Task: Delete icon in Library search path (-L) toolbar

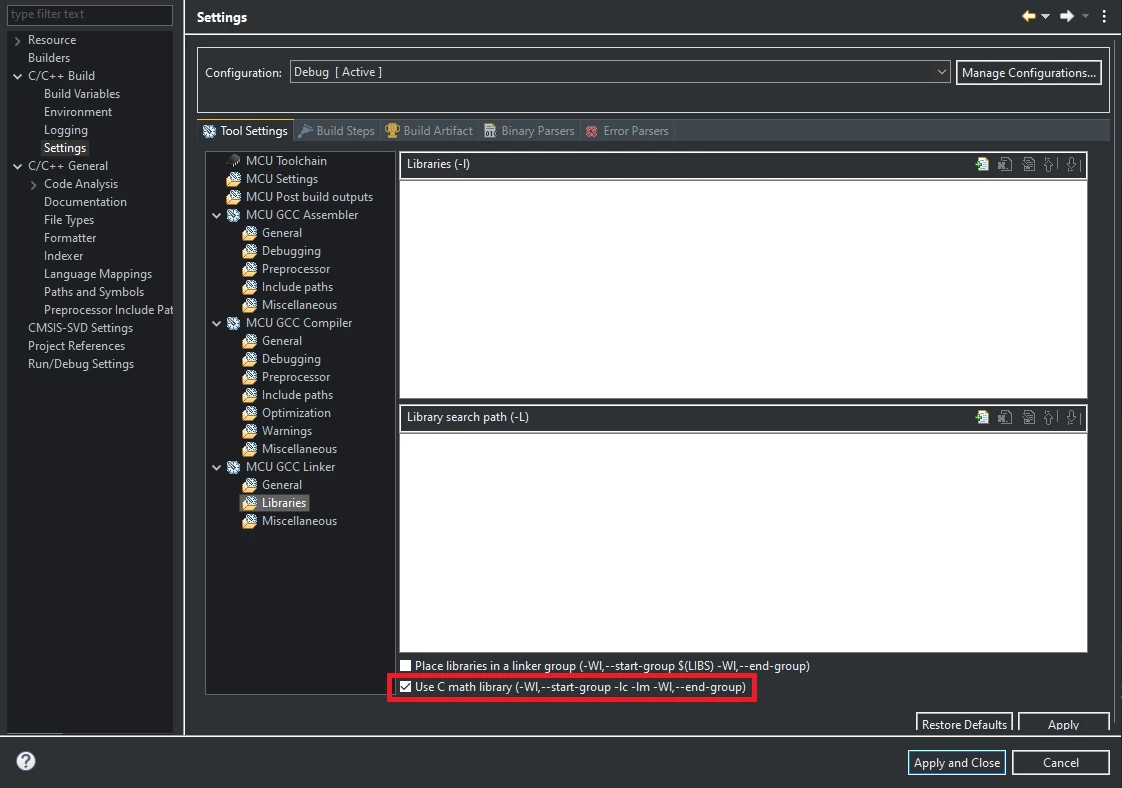Action: (1005, 417)
